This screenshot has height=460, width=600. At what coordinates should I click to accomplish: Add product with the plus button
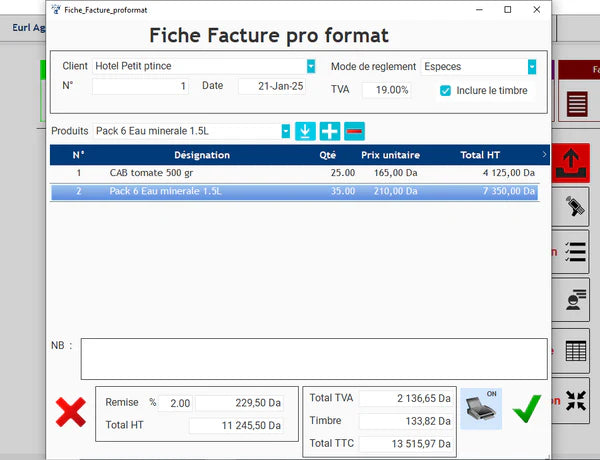point(329,131)
